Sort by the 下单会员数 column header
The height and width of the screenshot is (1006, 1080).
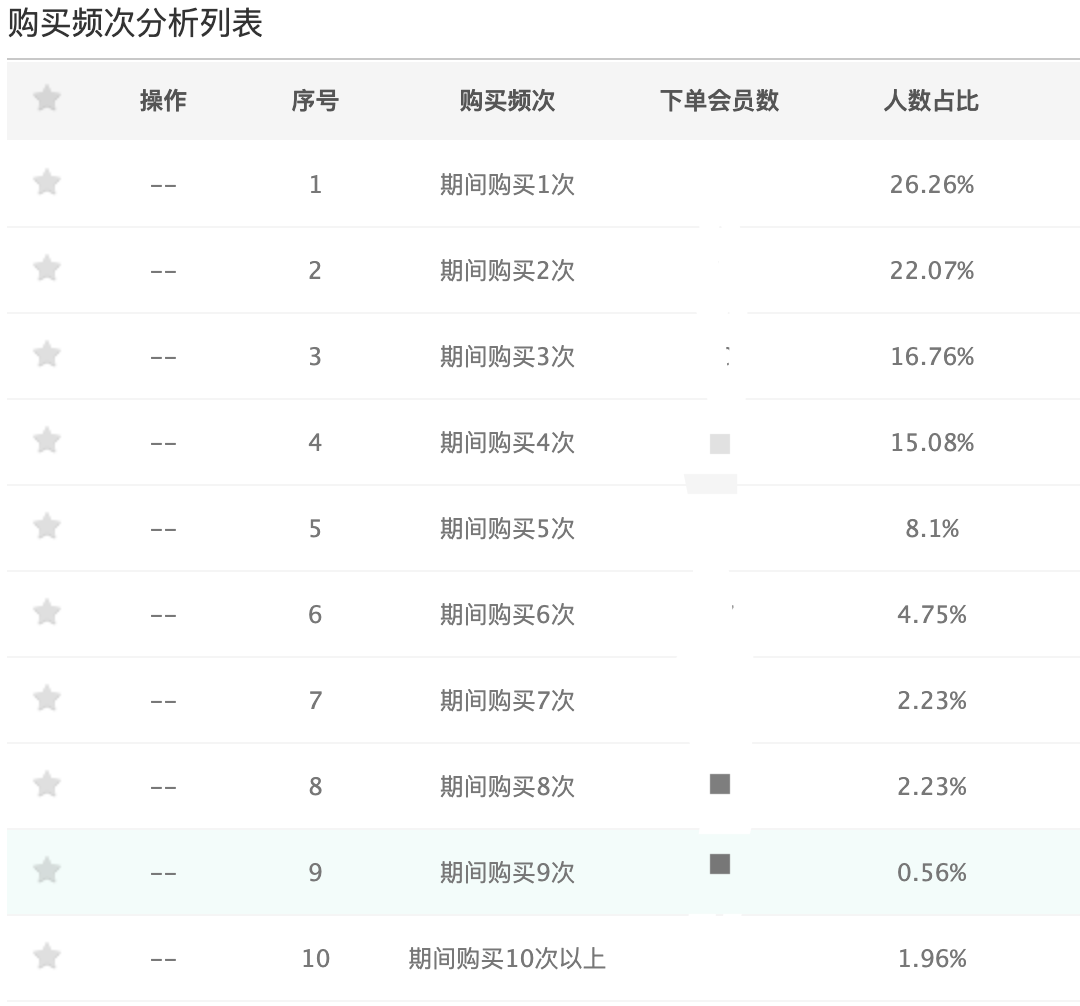719,101
